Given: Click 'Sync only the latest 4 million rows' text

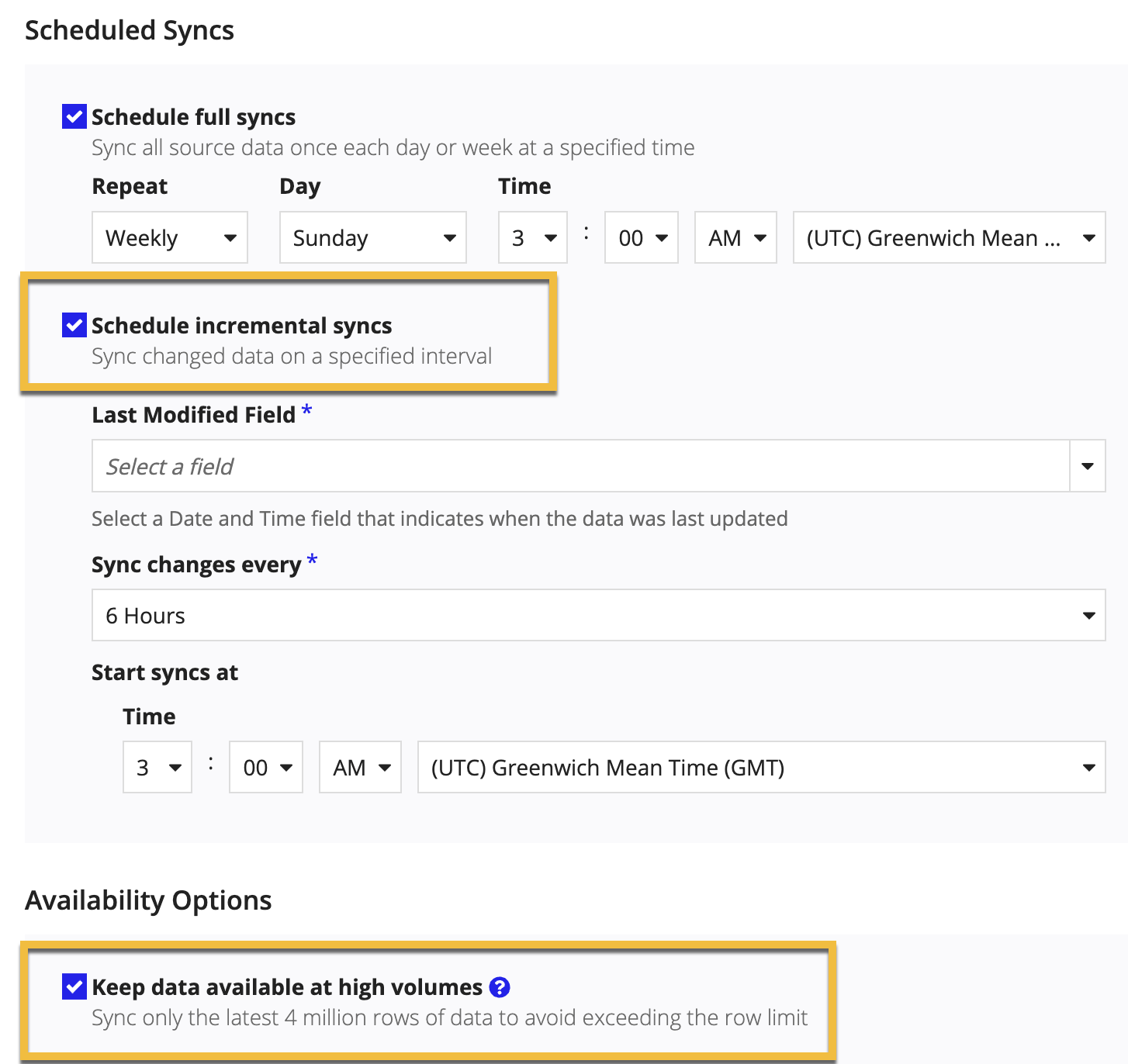Looking at the screenshot, I should click(450, 1017).
